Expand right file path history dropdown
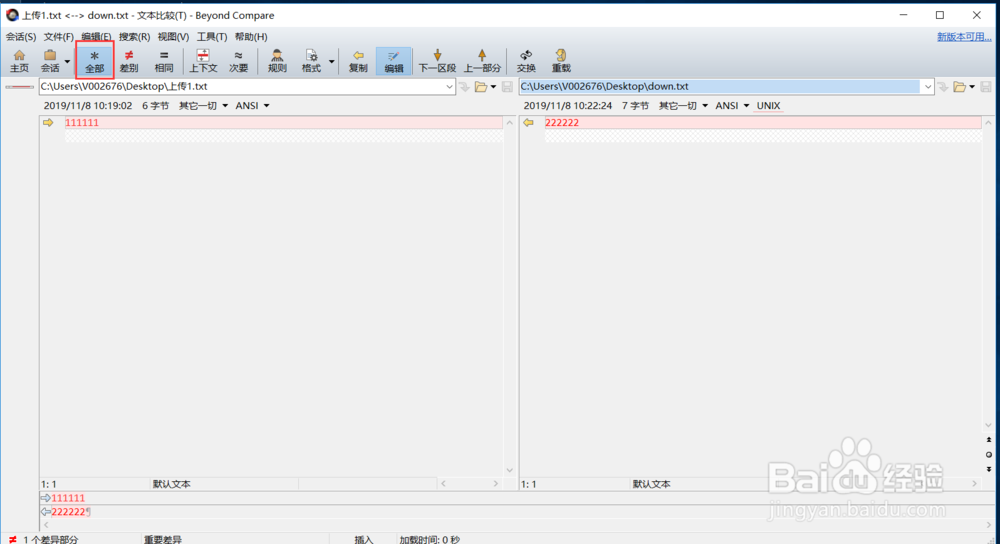This screenshot has width=1000, height=544. (x=927, y=87)
